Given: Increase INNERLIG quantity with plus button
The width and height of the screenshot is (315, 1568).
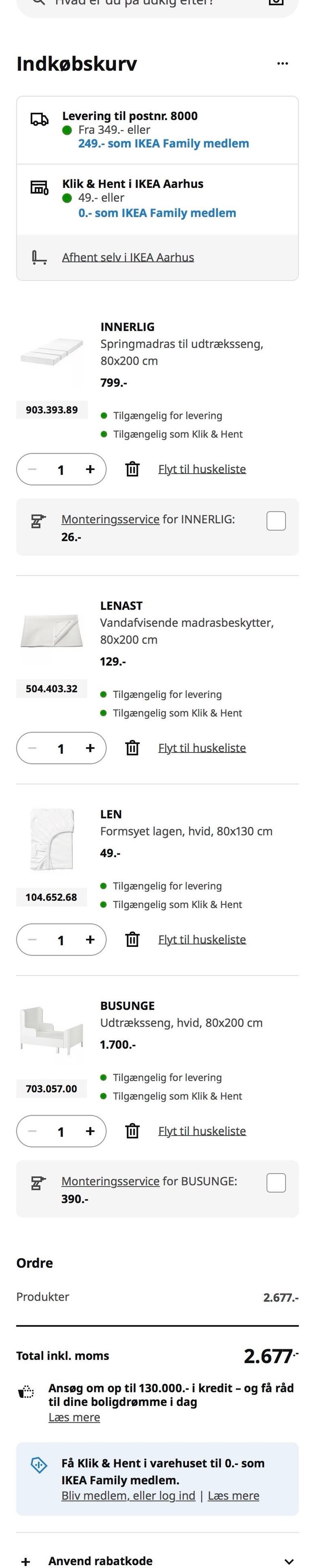Looking at the screenshot, I should pyautogui.click(x=90, y=469).
